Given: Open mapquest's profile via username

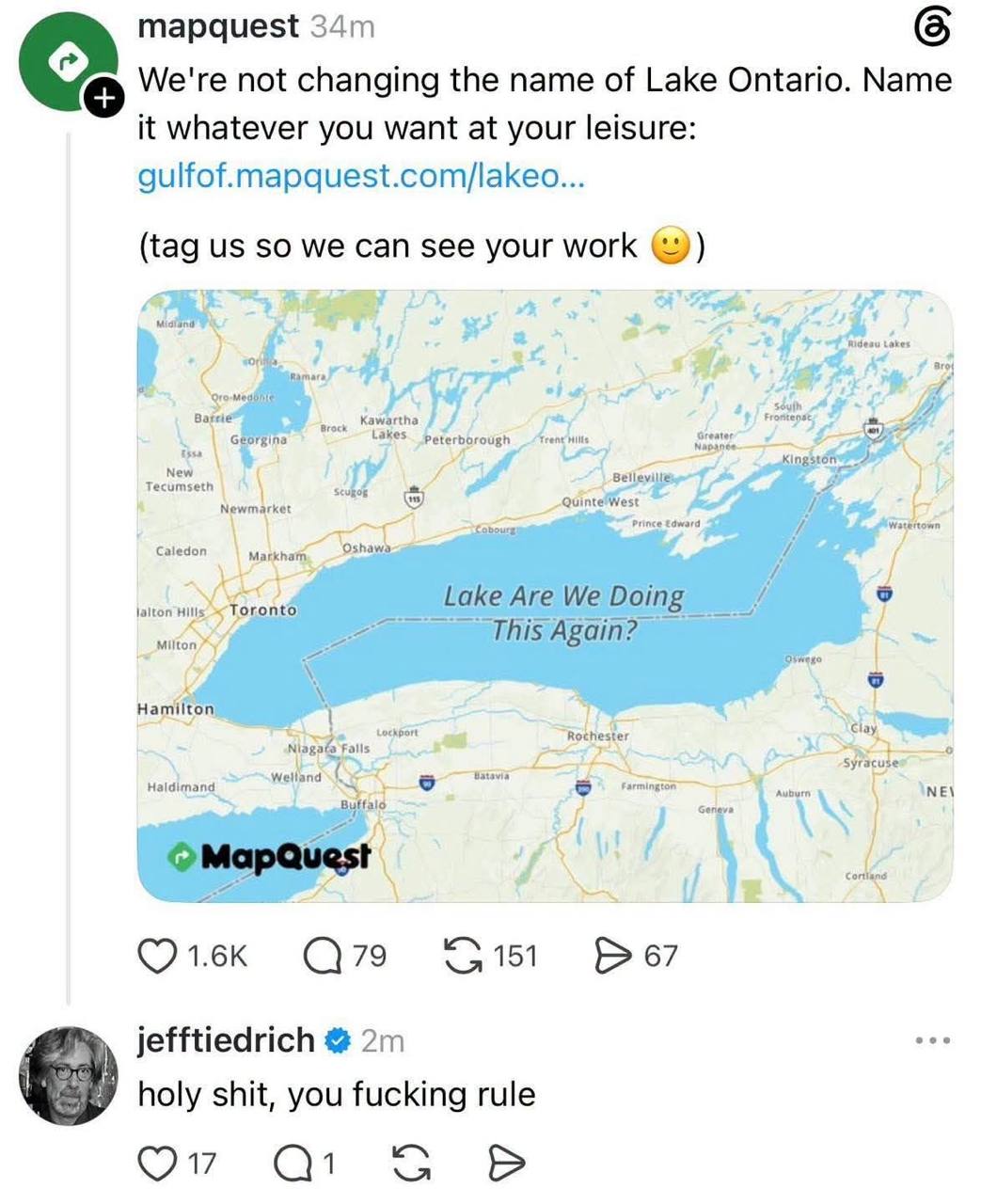Looking at the screenshot, I should [x=218, y=26].
